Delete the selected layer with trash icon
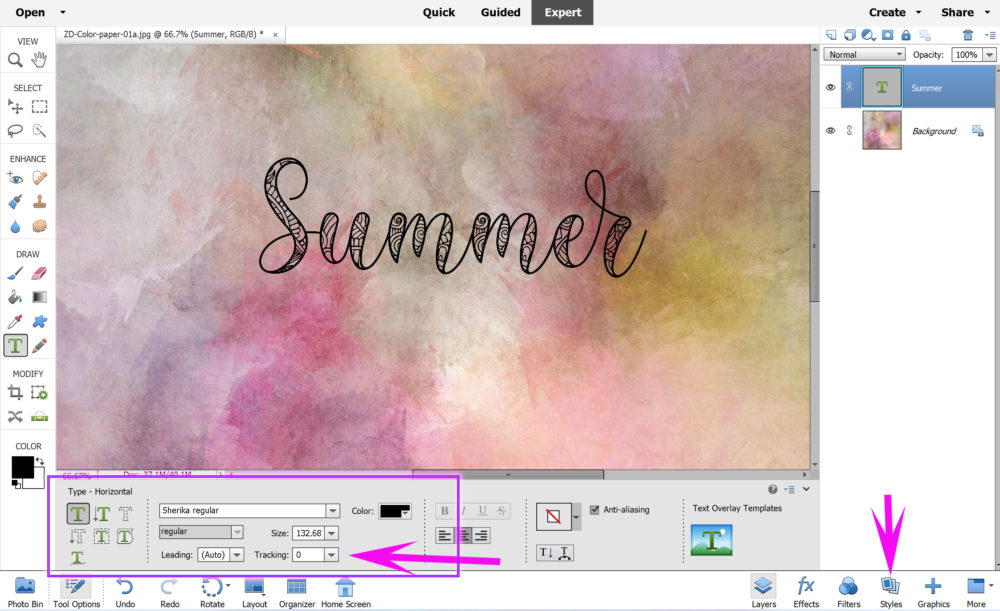 click(x=967, y=35)
